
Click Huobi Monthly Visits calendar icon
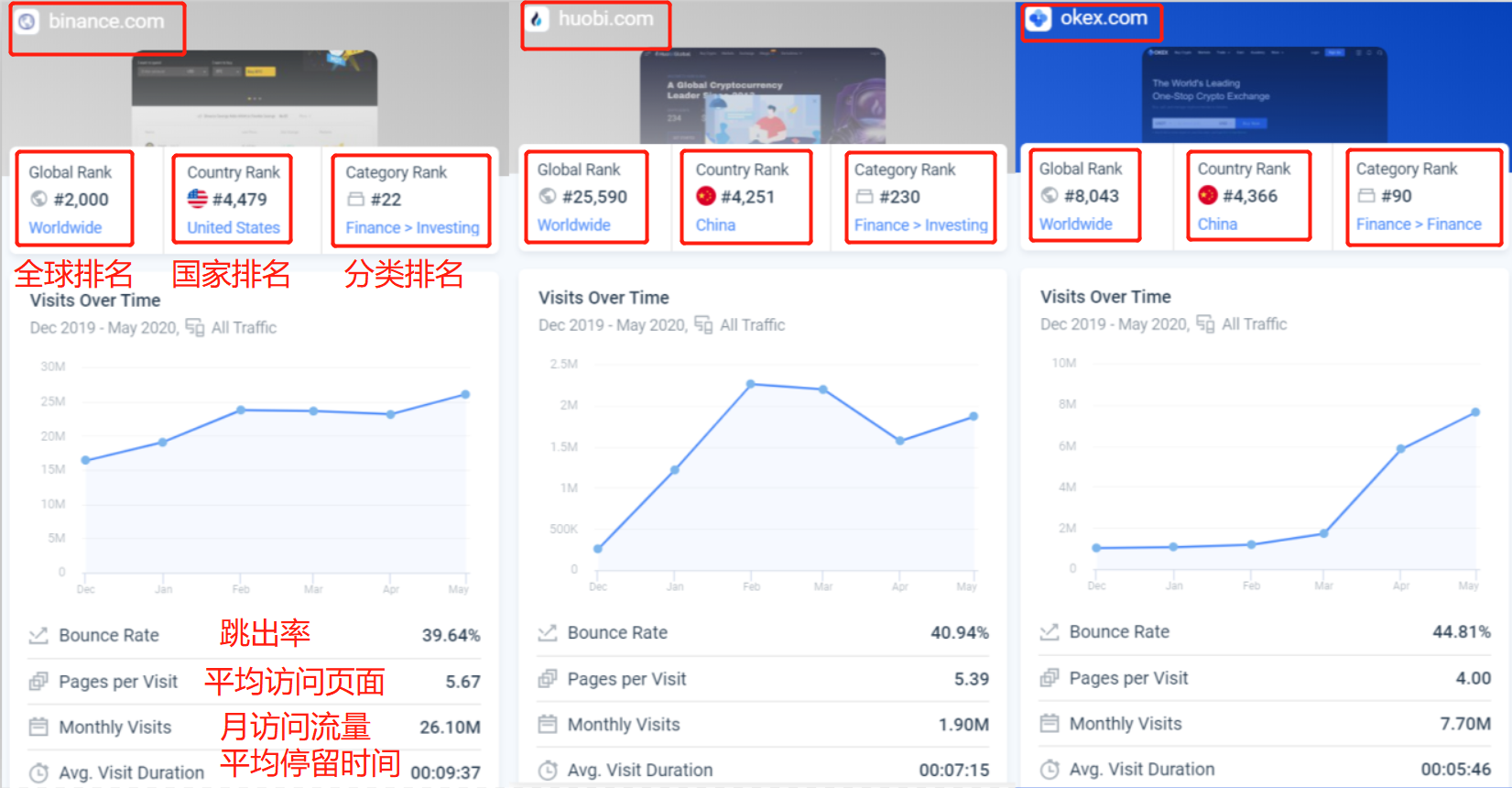click(x=548, y=725)
